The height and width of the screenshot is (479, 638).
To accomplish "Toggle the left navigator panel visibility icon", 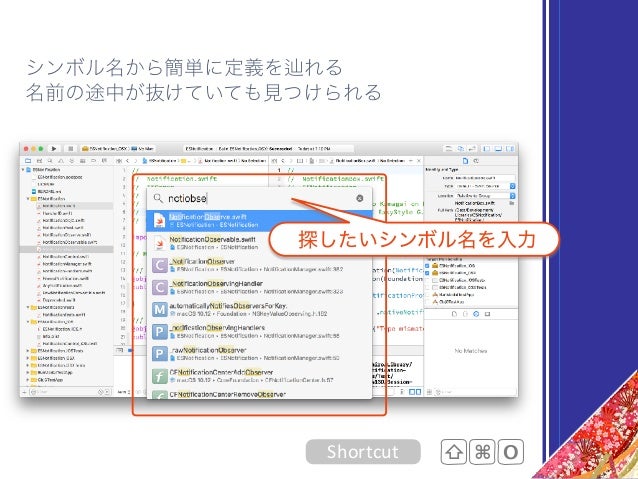I will [x=487, y=149].
